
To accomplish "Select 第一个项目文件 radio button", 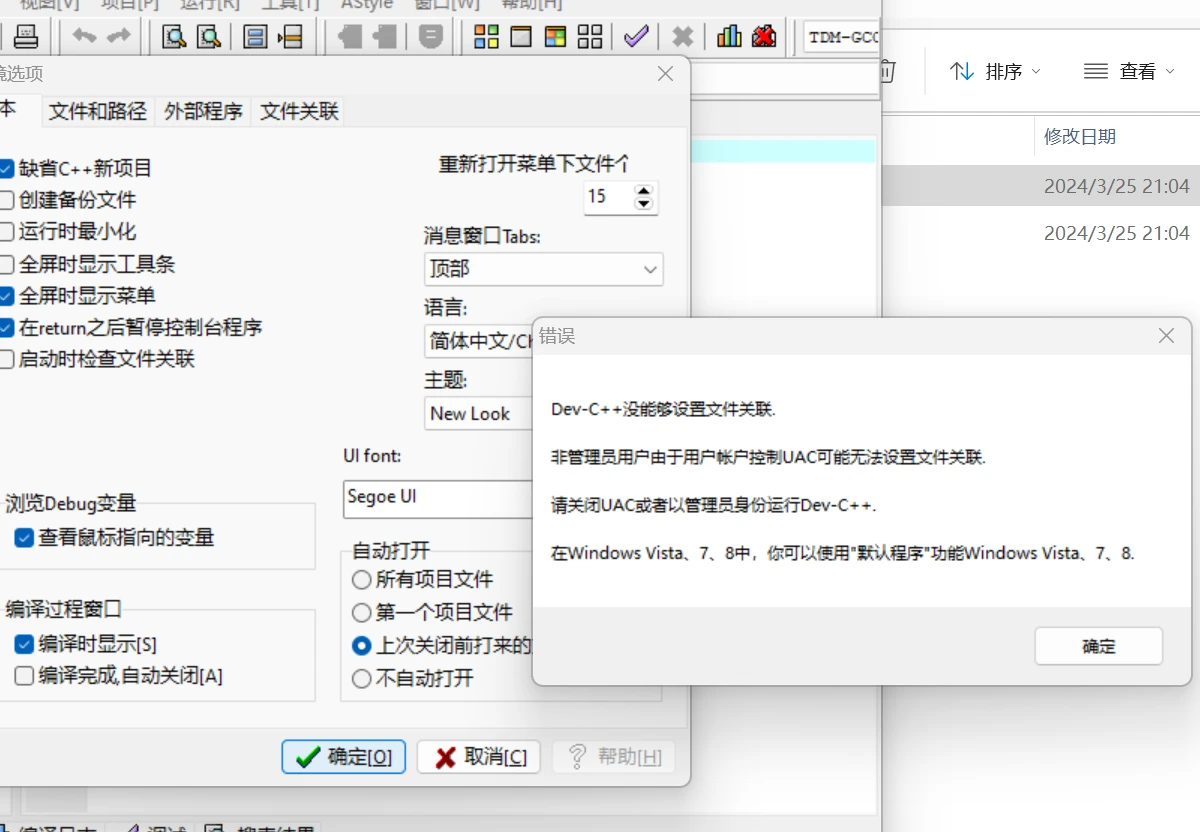I will click(x=361, y=612).
